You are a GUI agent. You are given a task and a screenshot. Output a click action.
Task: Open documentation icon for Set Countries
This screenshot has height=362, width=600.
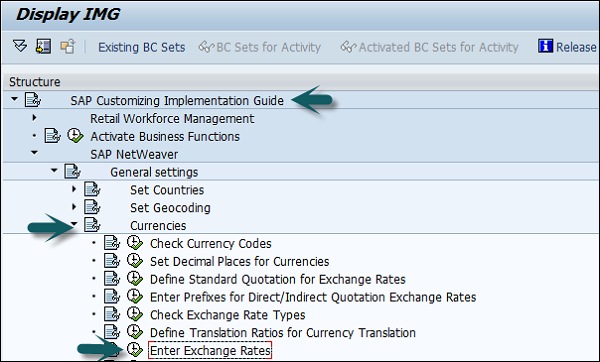(x=92, y=189)
